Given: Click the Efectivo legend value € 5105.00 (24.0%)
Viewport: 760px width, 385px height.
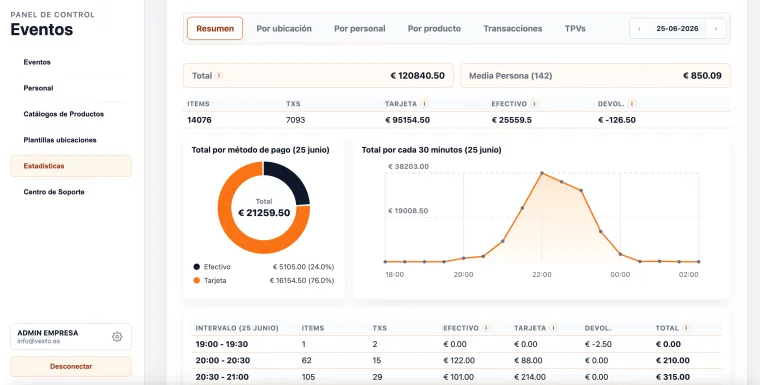Looking at the screenshot, I should coord(303,267).
